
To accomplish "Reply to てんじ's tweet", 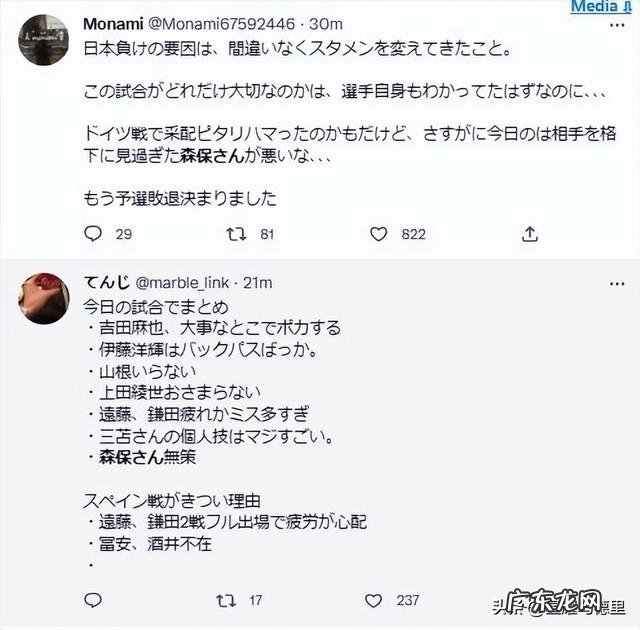I will click(x=93, y=600).
